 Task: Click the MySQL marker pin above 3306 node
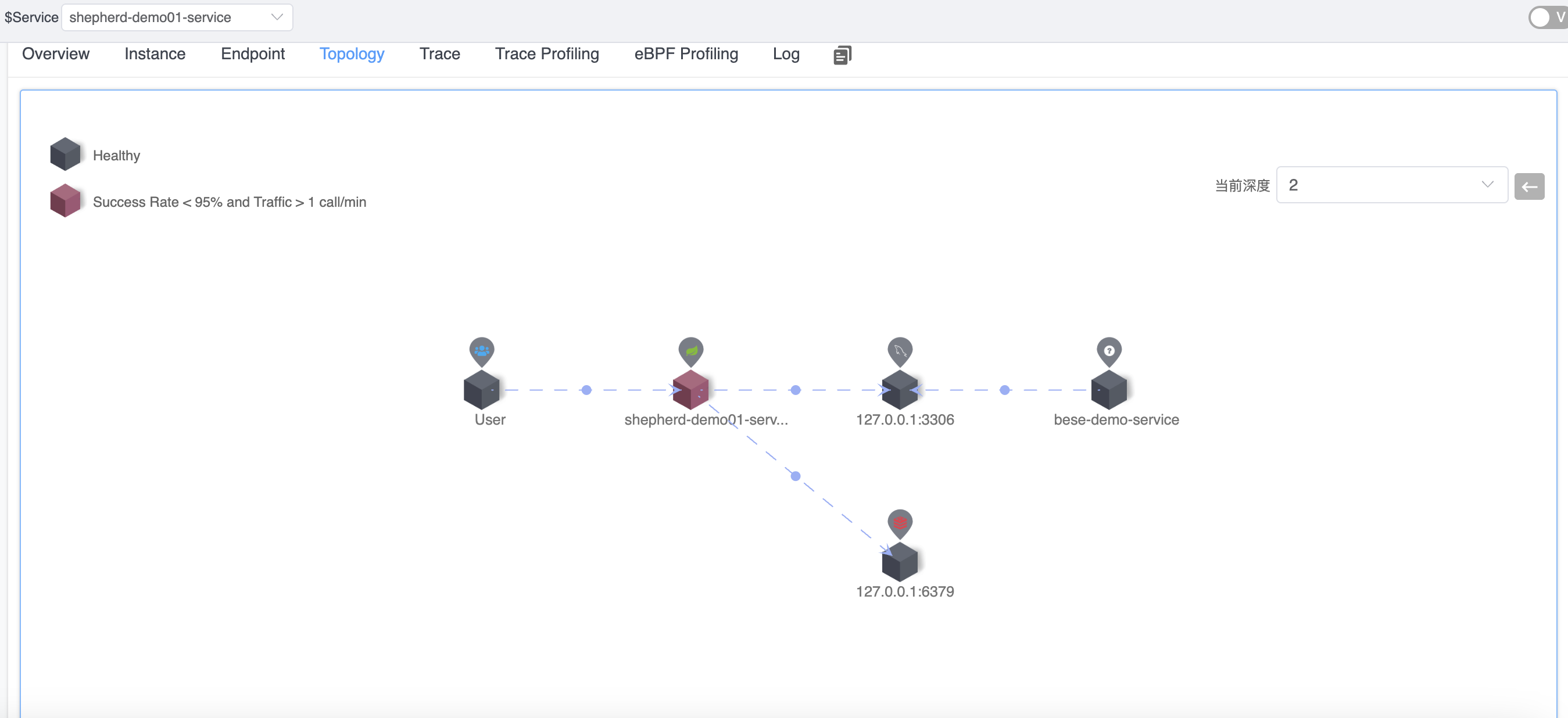[x=899, y=351]
